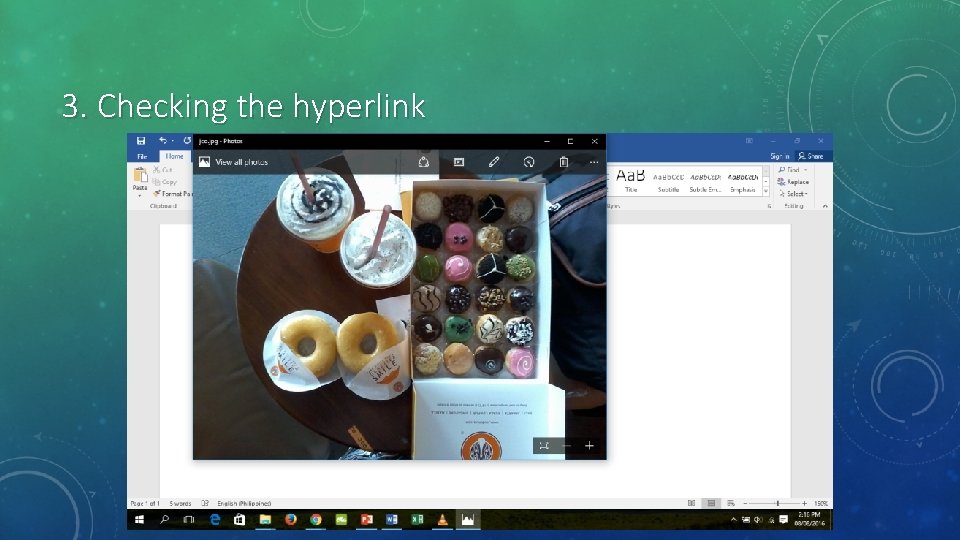Click English (Philippines) language indicator
Image resolution: width=960 pixels, height=540 pixels.
[244, 503]
